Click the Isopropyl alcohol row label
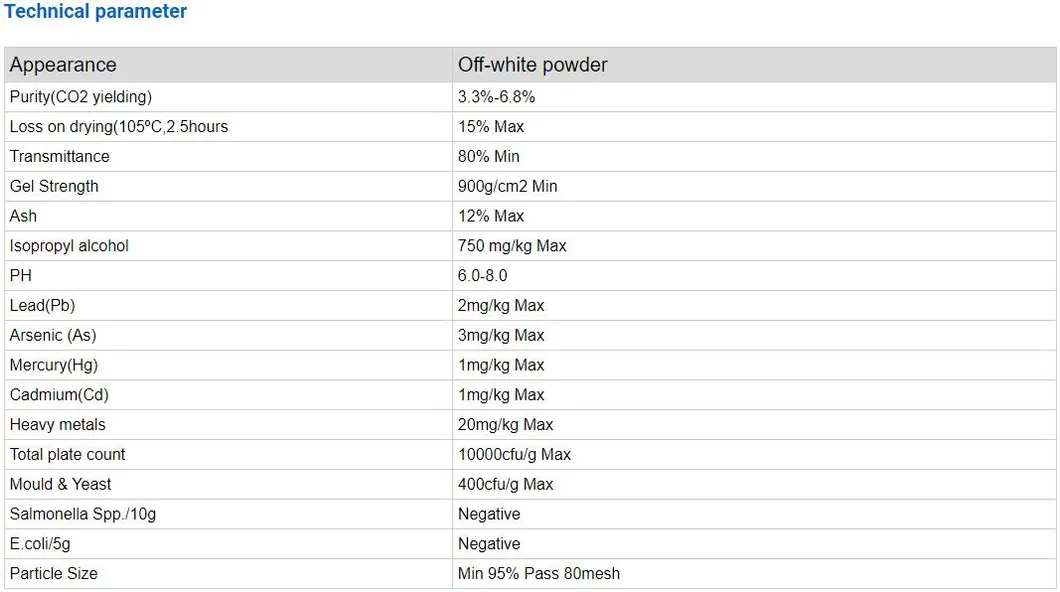The image size is (1060, 592). pos(69,246)
